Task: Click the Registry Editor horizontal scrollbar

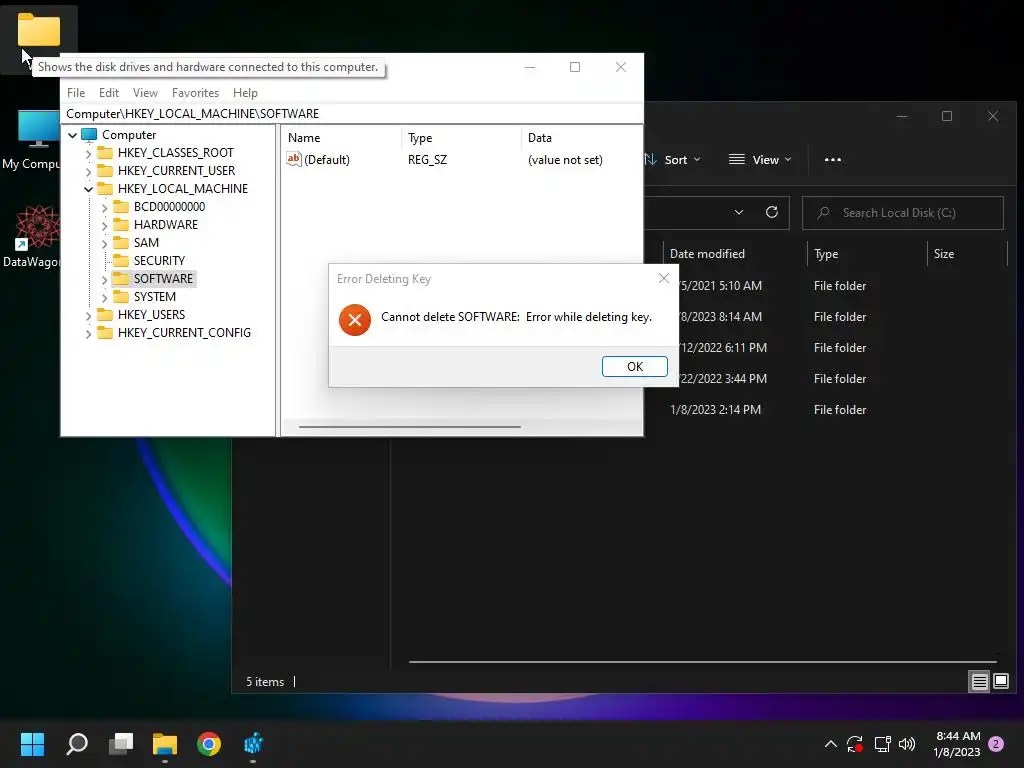Action: click(409, 427)
